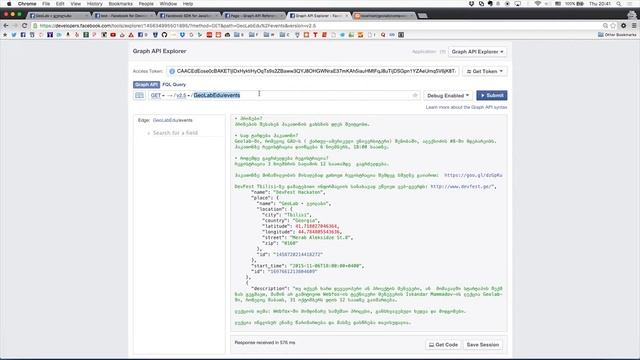Open the View menu
The image size is (640, 360).
coord(76,4)
